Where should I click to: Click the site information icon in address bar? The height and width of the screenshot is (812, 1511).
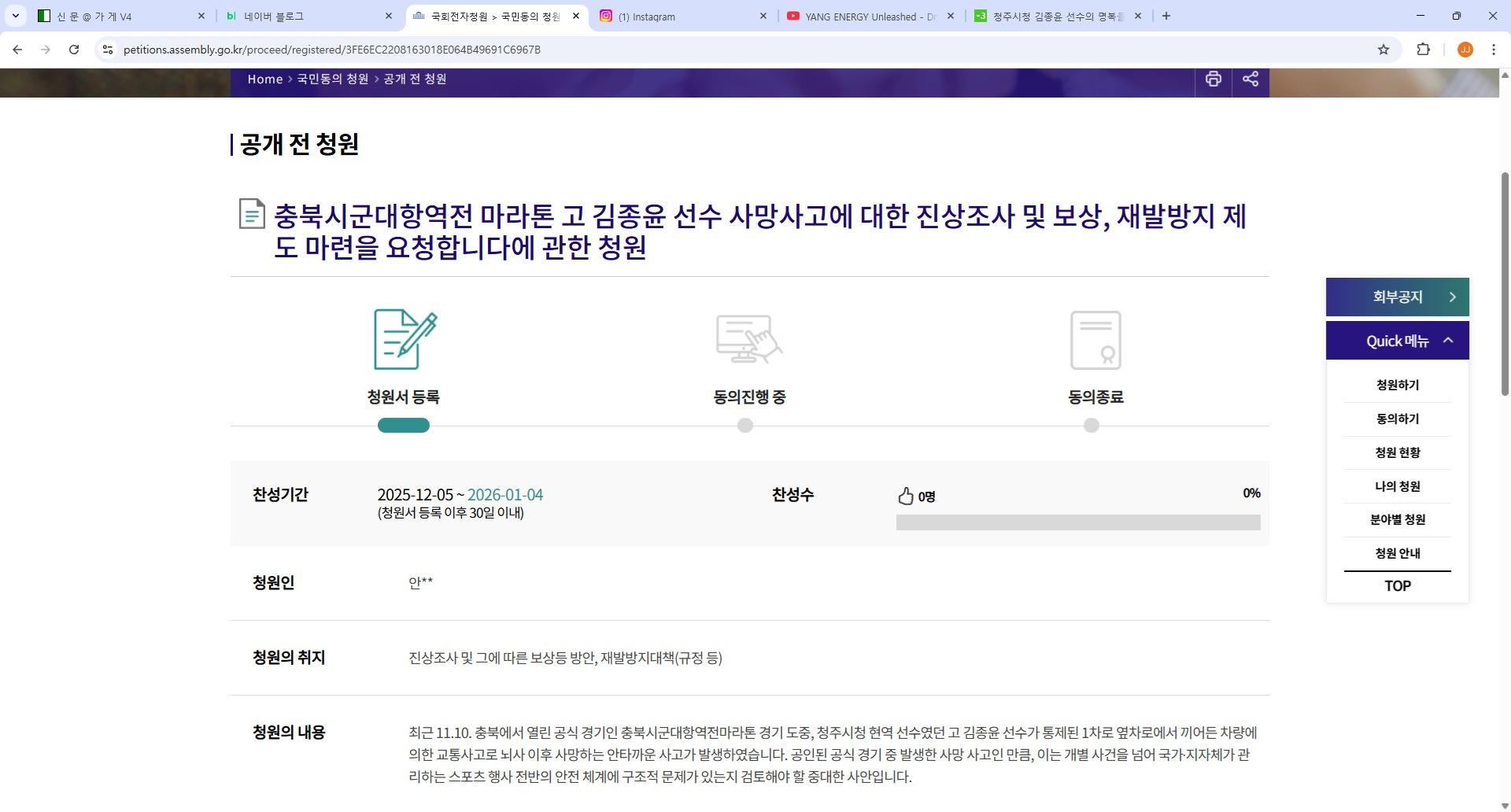click(108, 50)
